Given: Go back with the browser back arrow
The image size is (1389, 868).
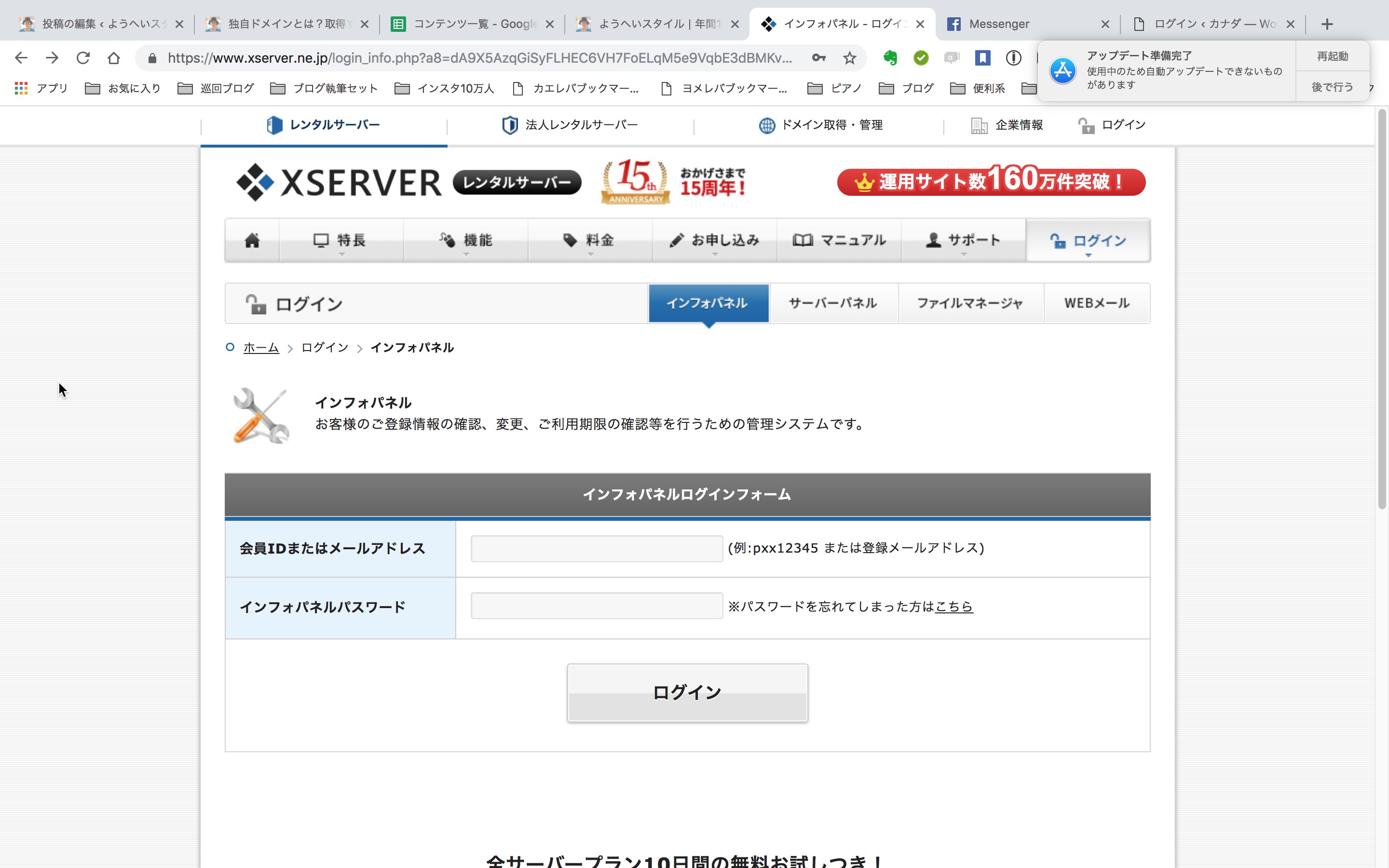Looking at the screenshot, I should [21, 57].
